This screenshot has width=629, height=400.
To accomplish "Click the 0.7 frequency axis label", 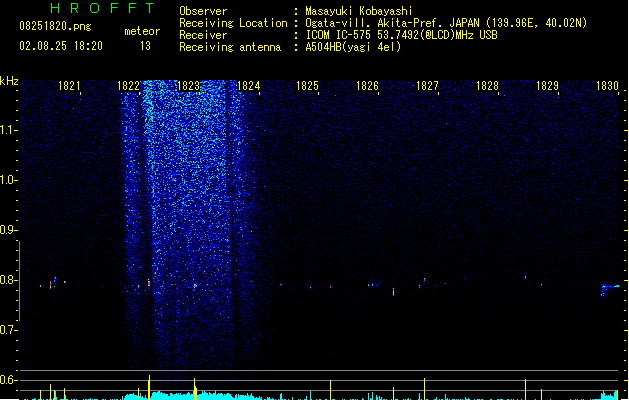I will pyautogui.click(x=8, y=330).
